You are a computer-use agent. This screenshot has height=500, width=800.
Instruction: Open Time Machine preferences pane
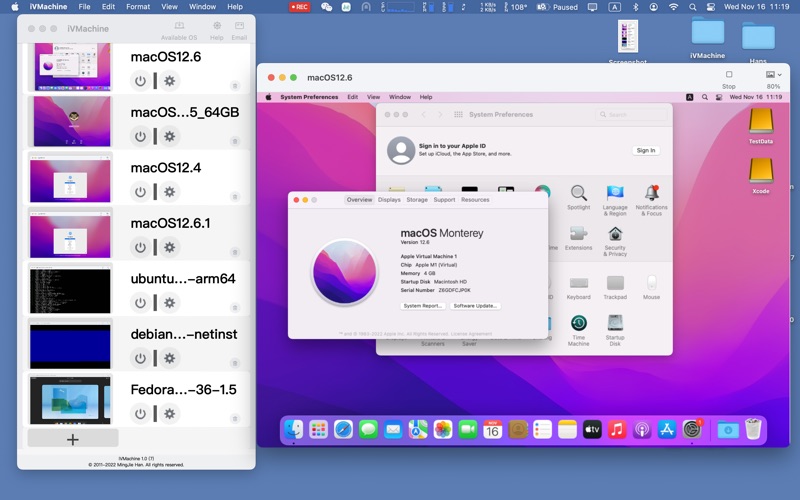[x=579, y=330]
